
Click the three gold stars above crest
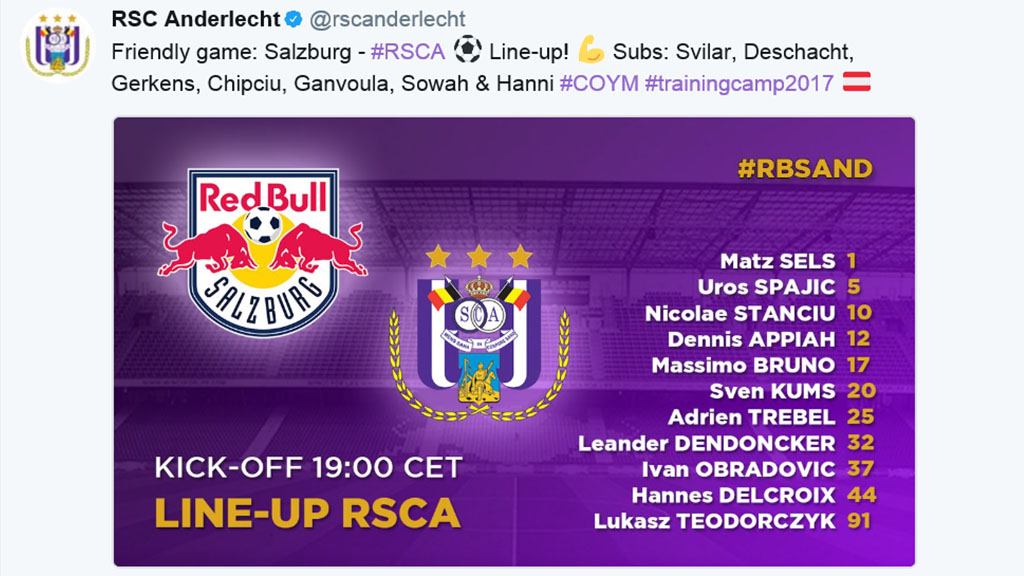point(479,257)
